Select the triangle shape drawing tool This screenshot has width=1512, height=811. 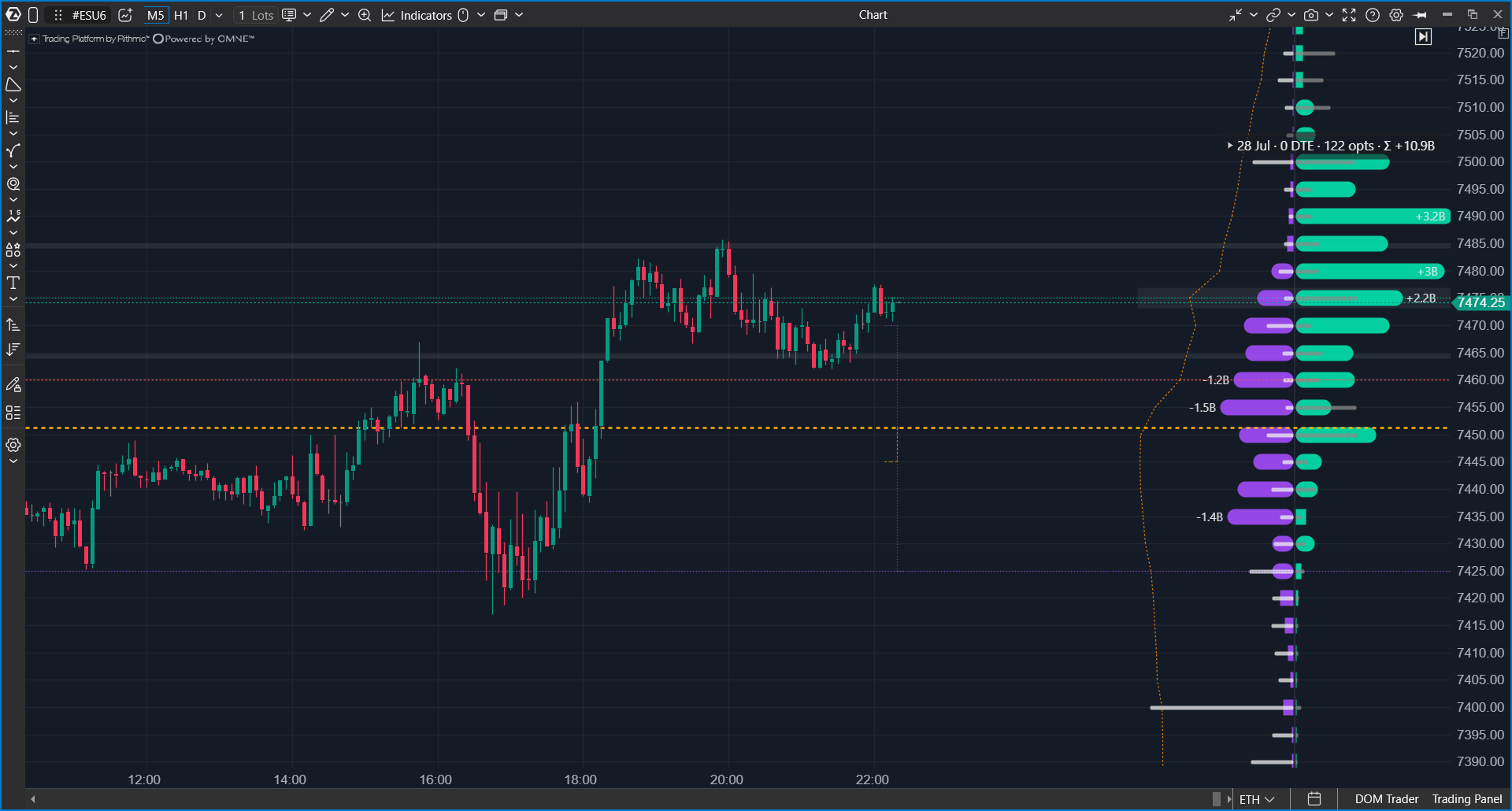click(13, 84)
